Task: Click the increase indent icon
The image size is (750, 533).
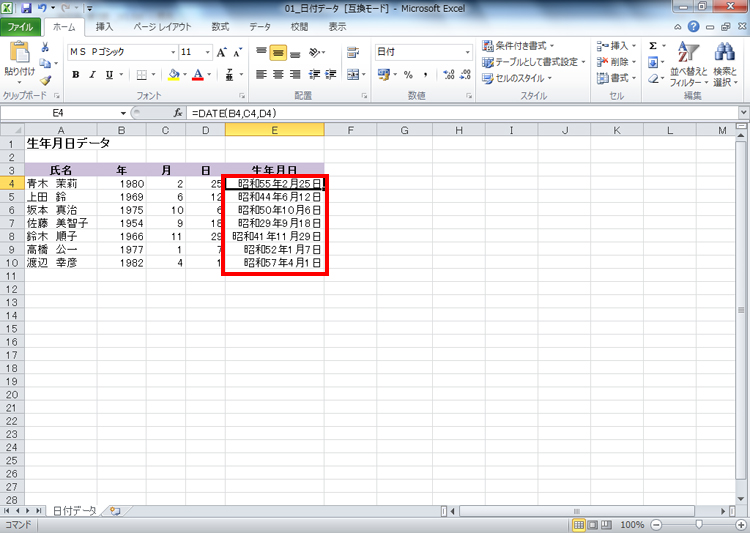Action: point(331,75)
